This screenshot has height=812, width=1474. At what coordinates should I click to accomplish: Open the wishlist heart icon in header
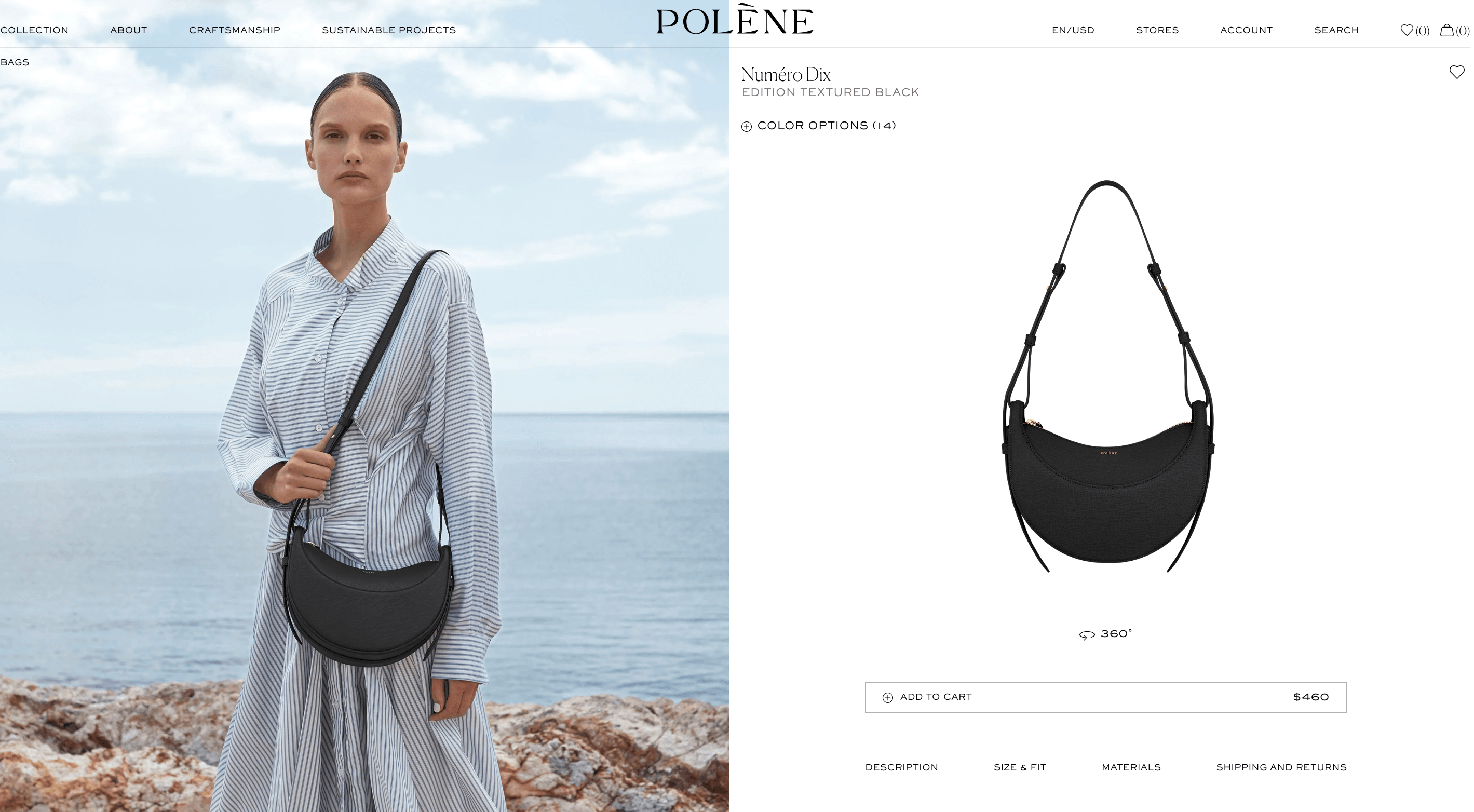point(1406,30)
